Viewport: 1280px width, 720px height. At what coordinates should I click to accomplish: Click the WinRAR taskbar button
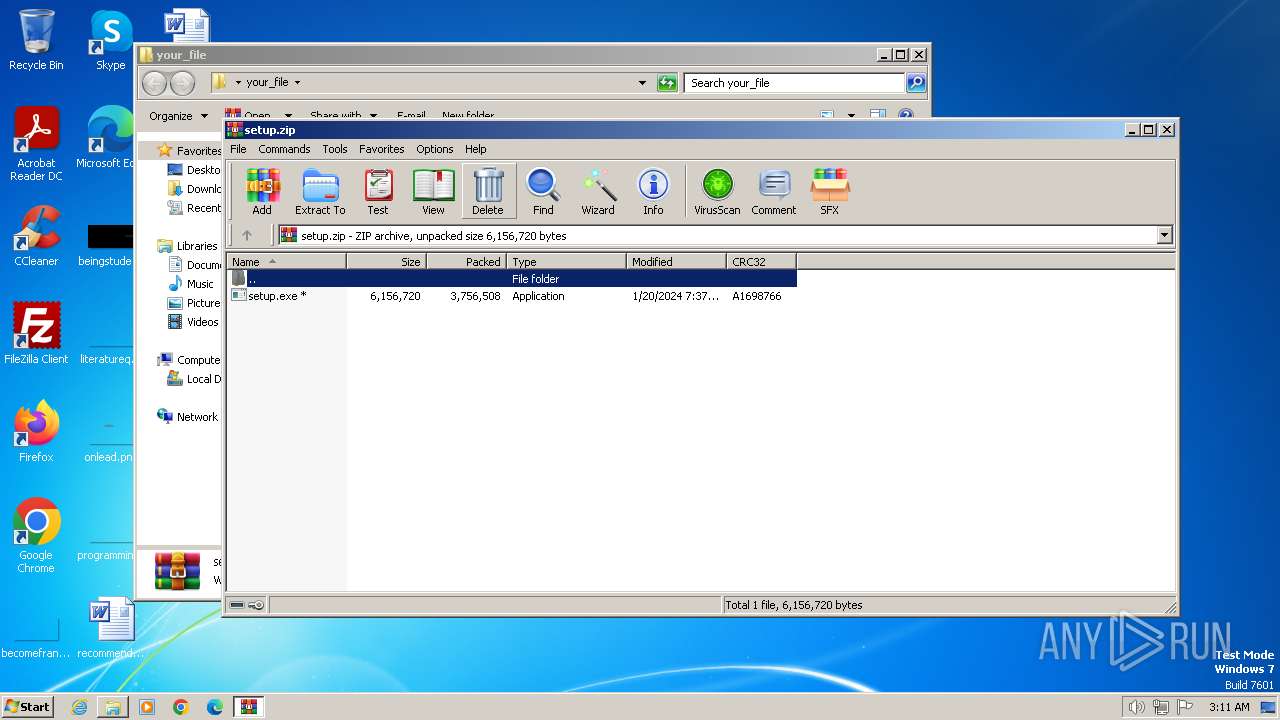point(248,707)
